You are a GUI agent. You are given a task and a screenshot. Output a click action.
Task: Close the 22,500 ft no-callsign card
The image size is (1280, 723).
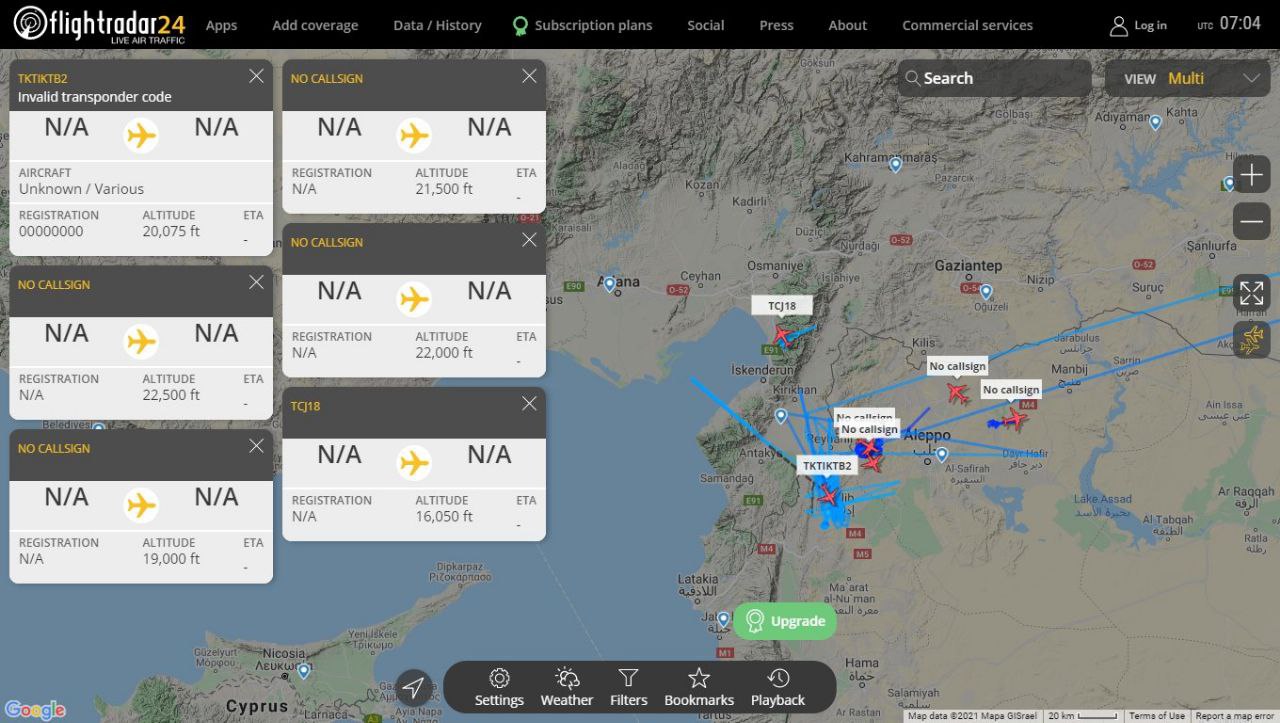(x=256, y=282)
